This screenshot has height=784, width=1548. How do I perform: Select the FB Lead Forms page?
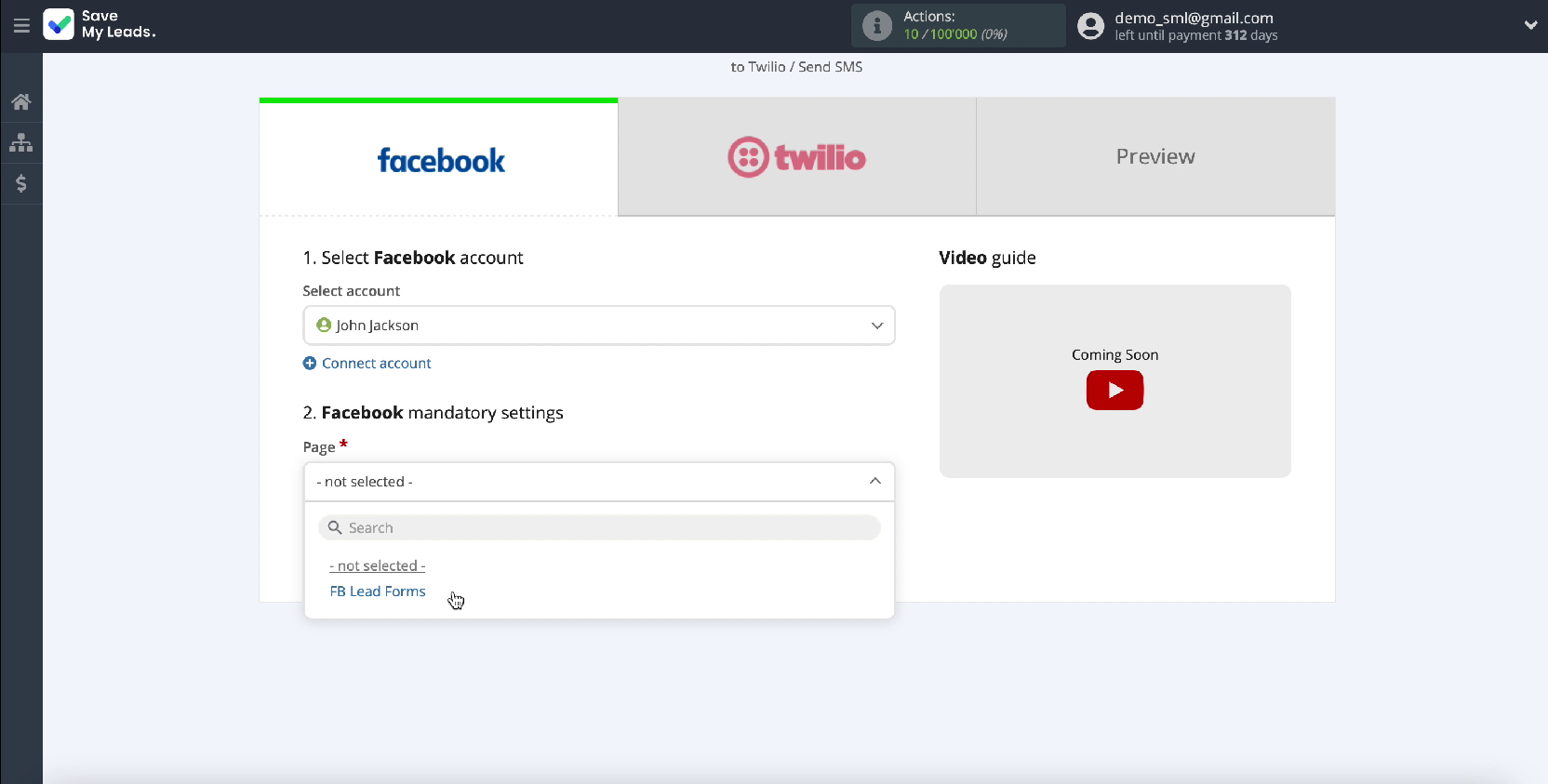pyautogui.click(x=378, y=591)
